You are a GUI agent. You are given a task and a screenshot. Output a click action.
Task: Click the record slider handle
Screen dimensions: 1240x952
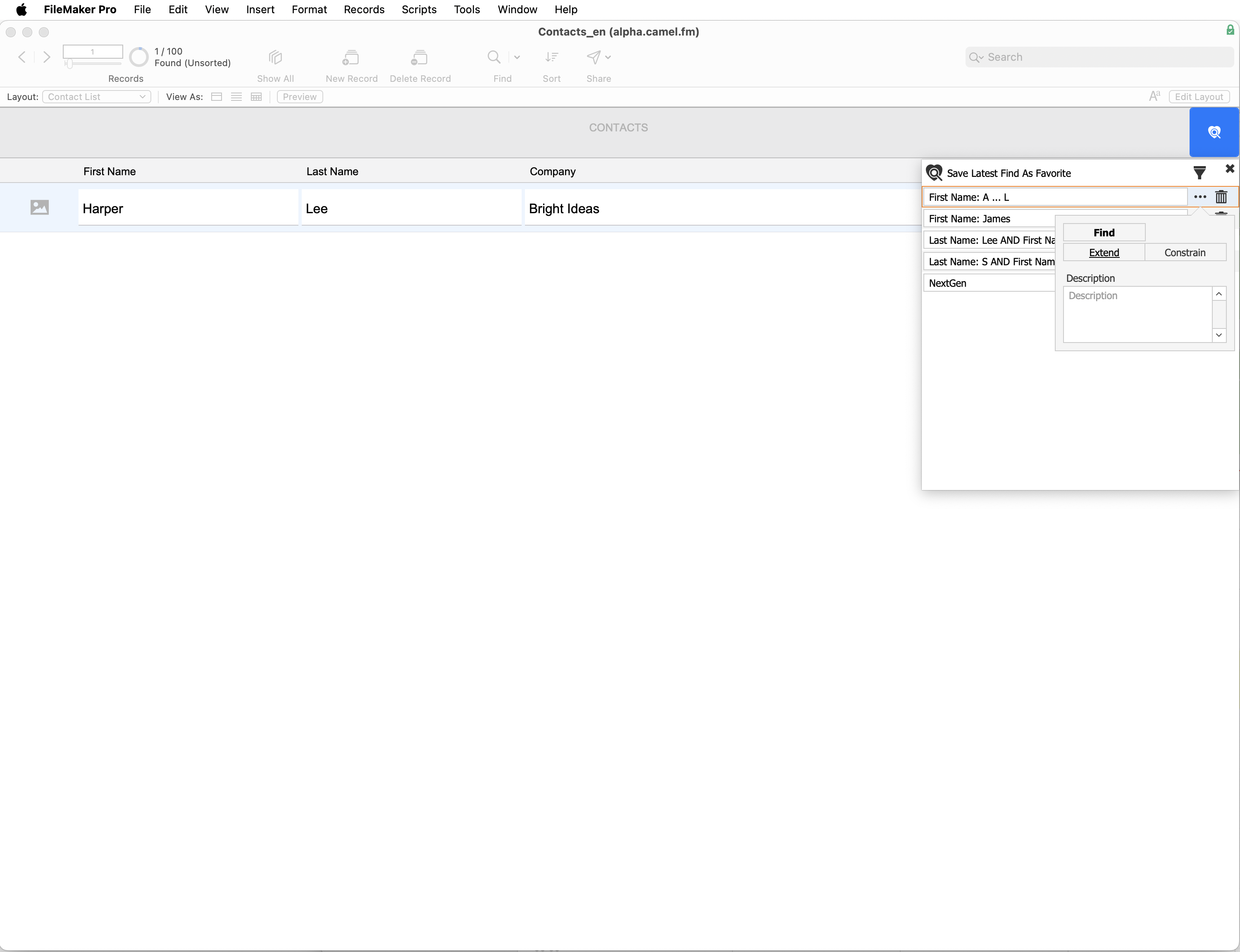click(69, 64)
